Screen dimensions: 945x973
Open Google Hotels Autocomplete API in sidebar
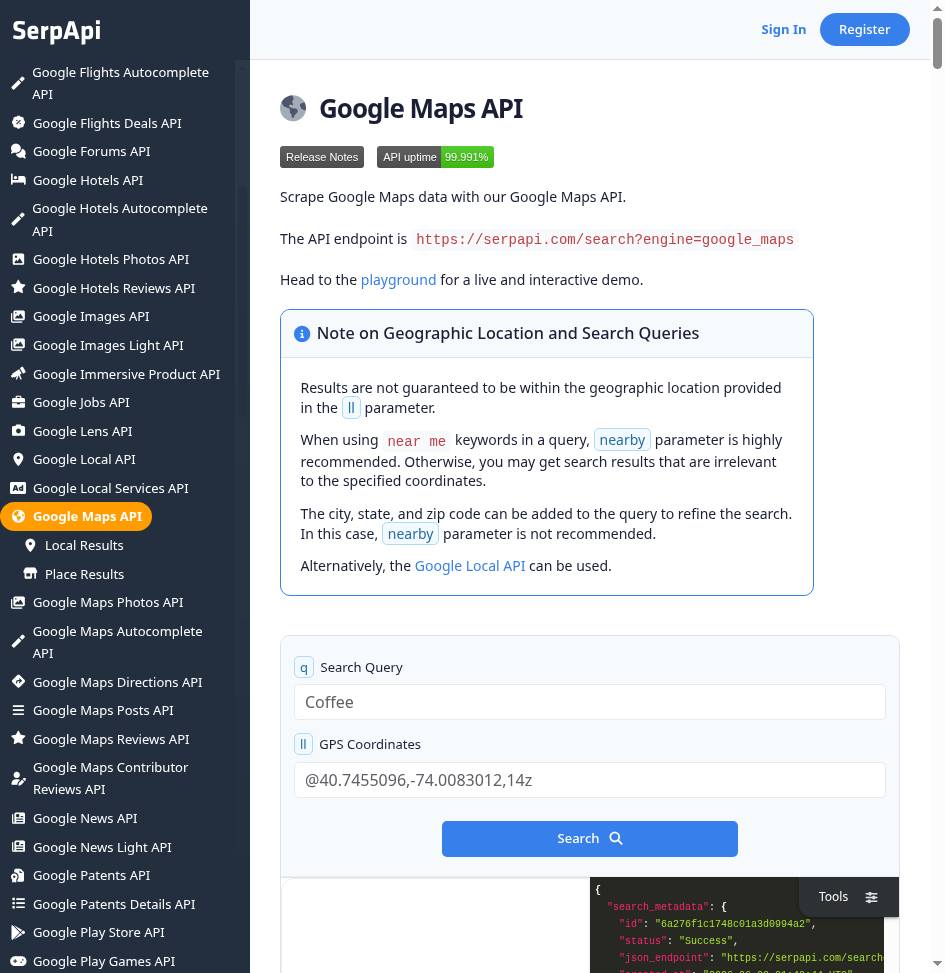120,220
